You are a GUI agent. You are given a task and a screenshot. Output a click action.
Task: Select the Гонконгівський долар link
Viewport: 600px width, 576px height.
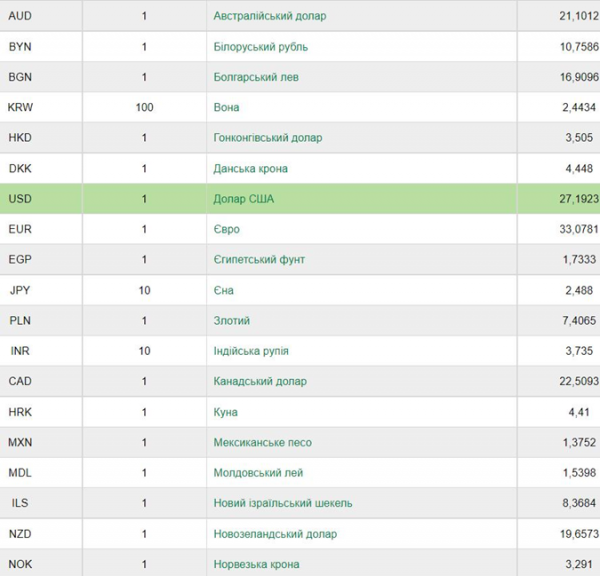[268, 138]
